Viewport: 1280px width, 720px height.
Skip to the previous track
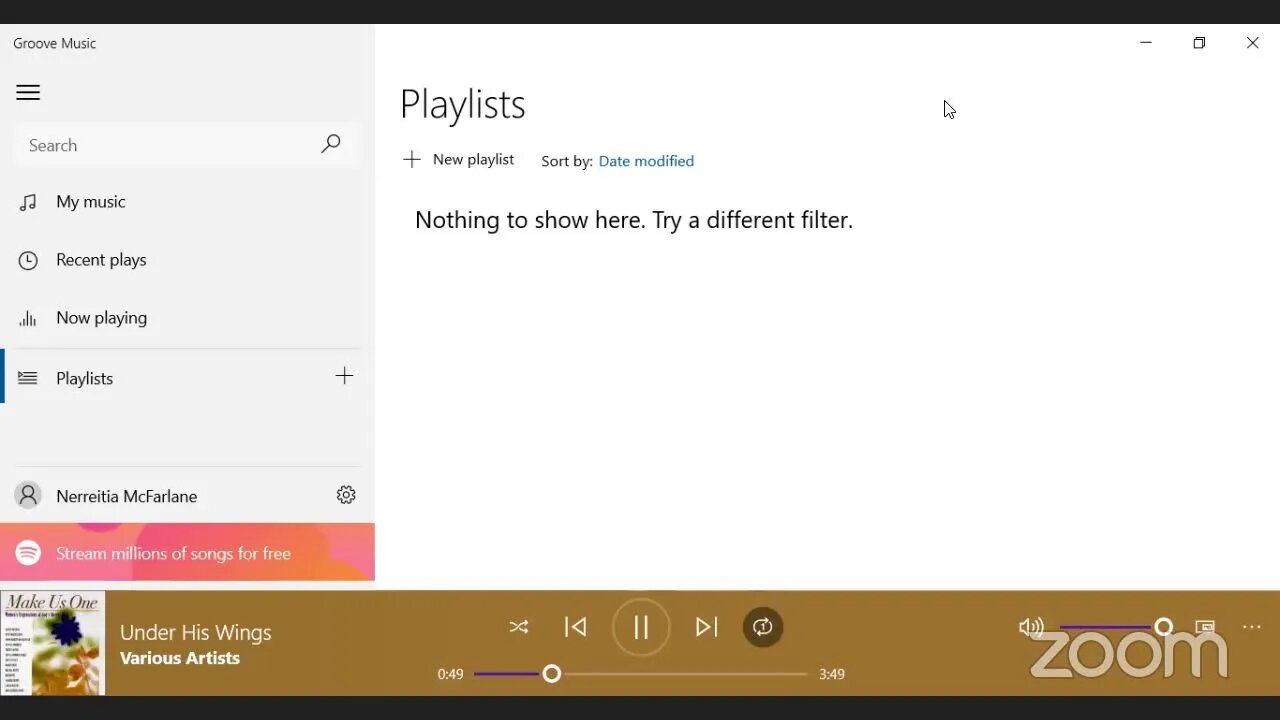[x=576, y=627]
